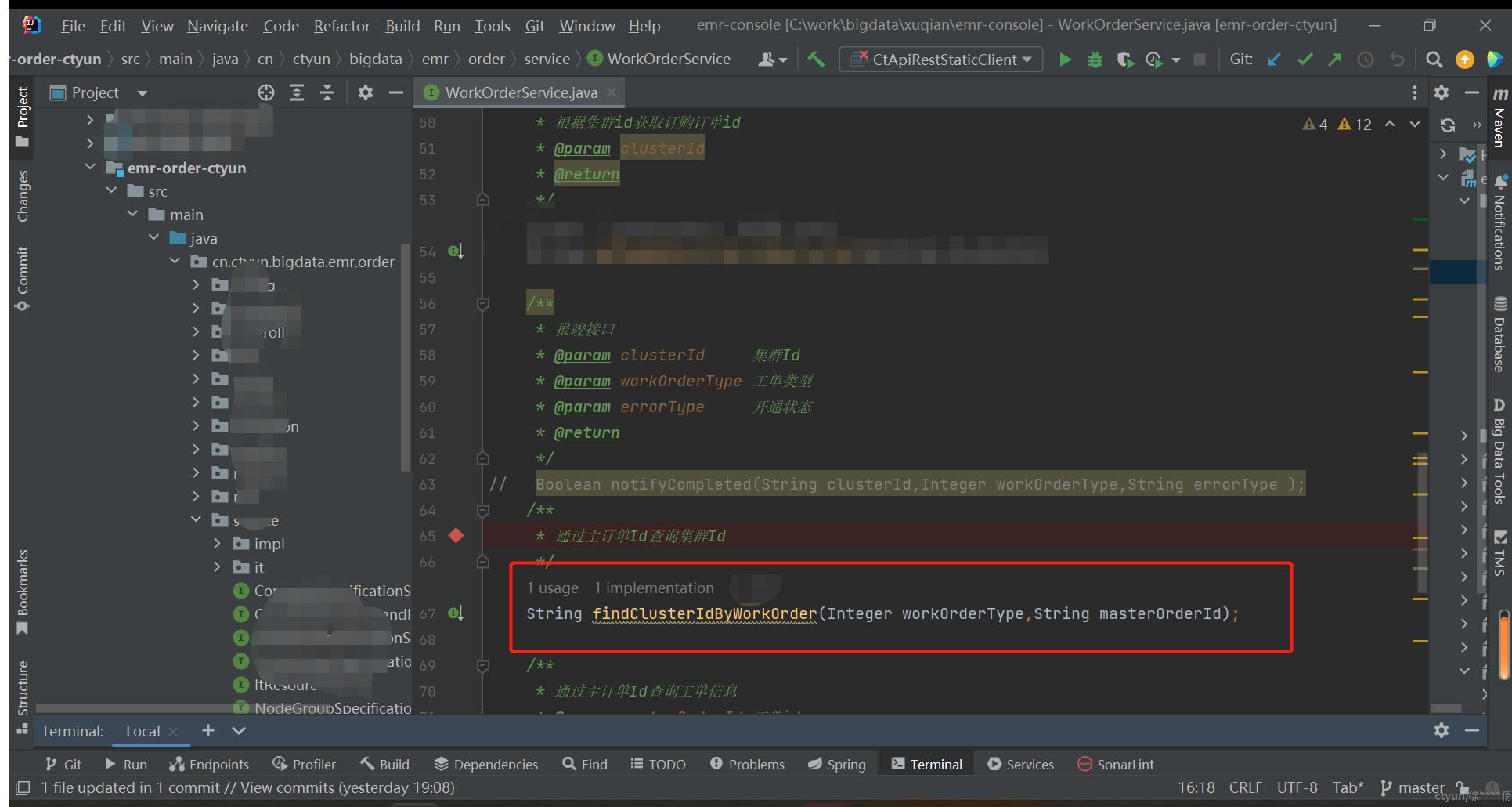Select opened file target icon in Project panel
1512x807 pixels.
pos(266,92)
